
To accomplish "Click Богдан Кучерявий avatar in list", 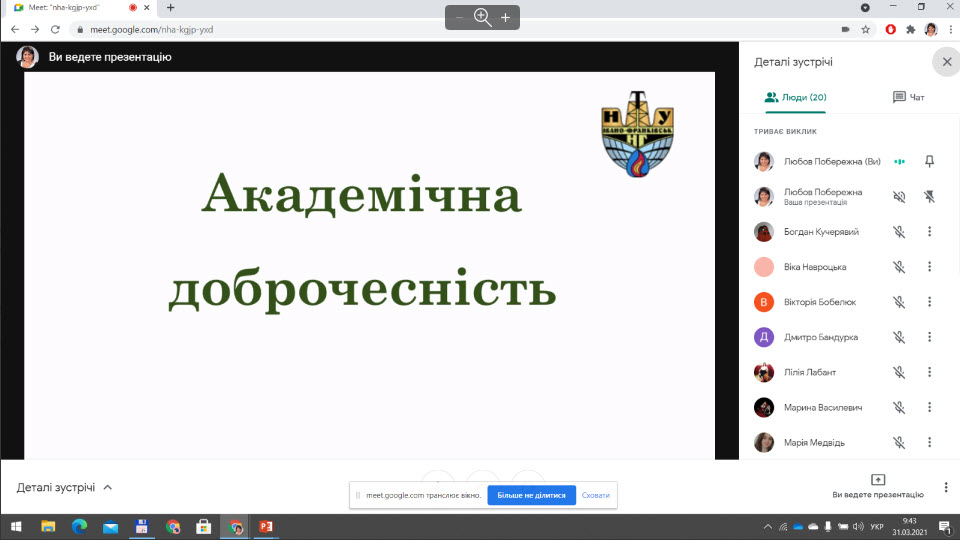I will [764, 232].
